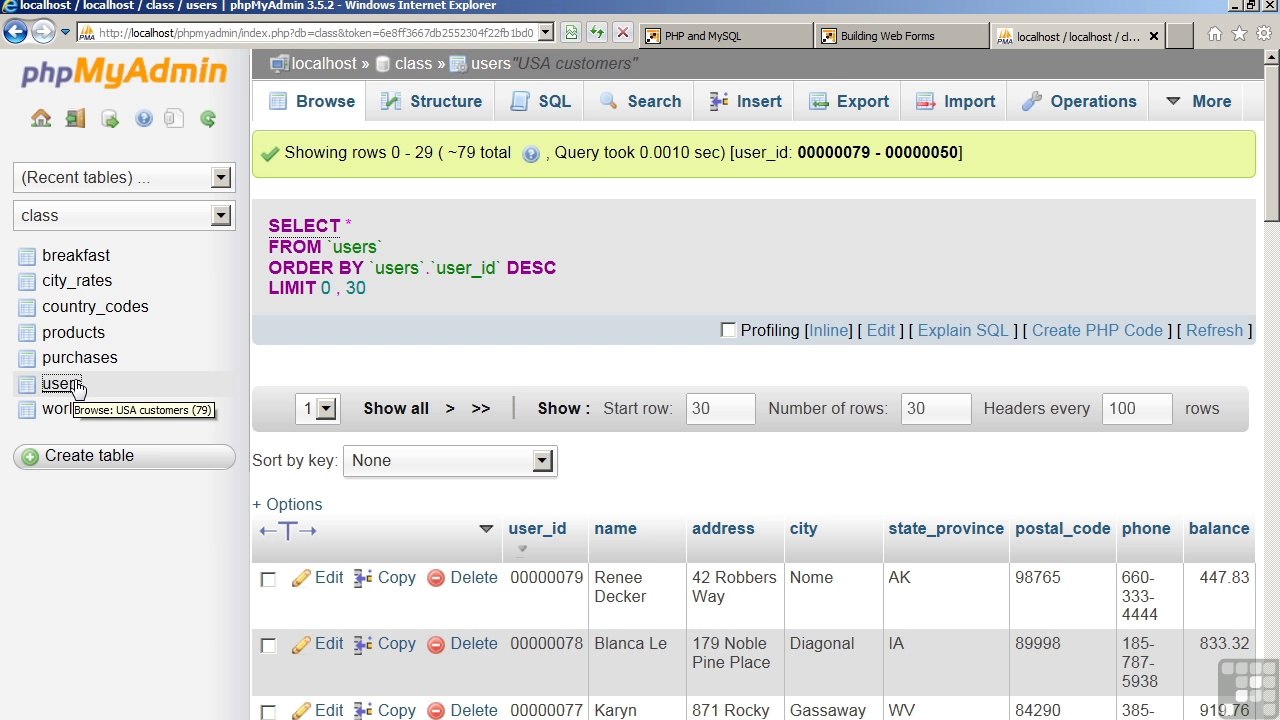
Task: Click green plus icon on Create table
Action: click(30, 456)
